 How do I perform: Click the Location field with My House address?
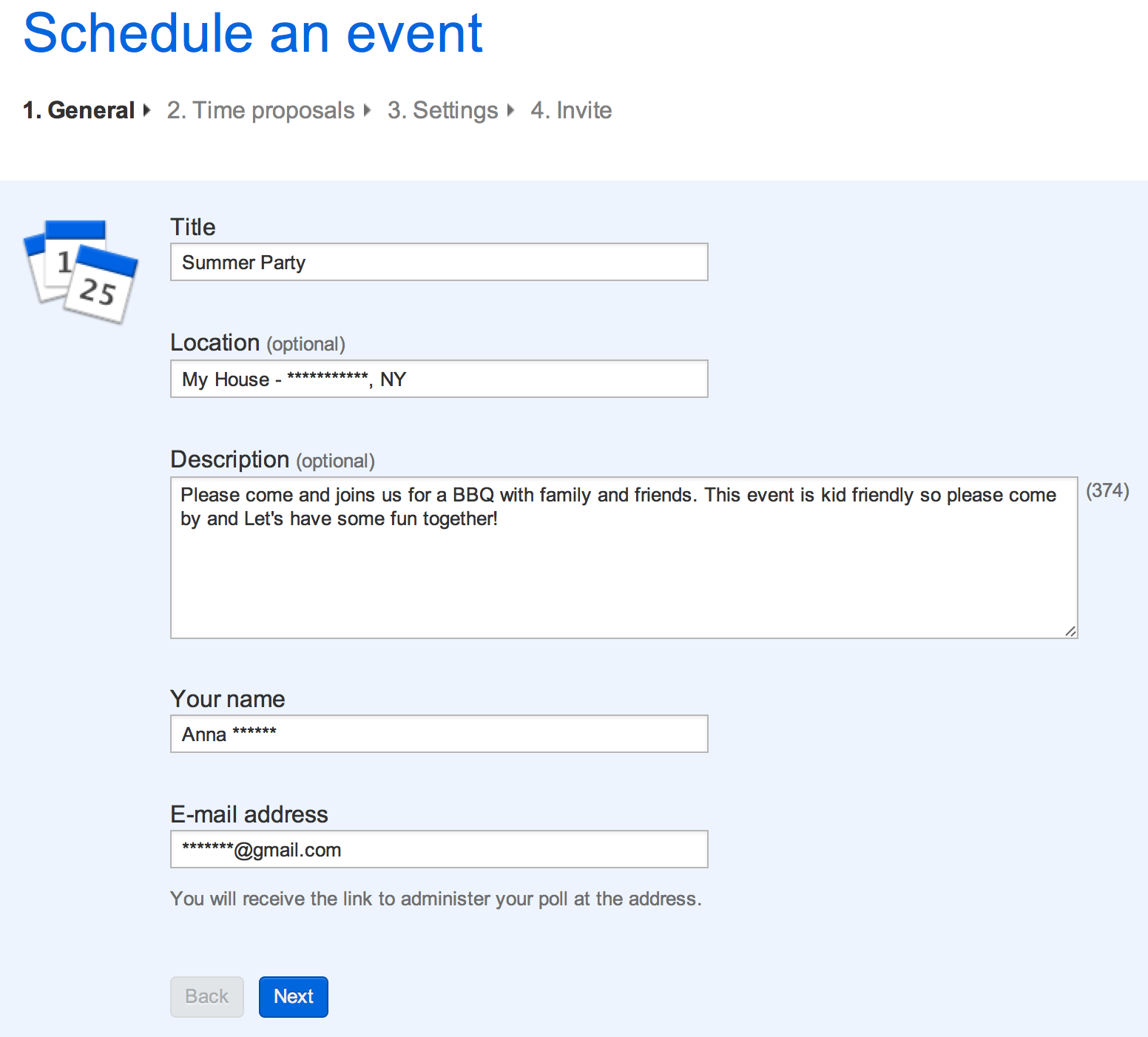439,379
